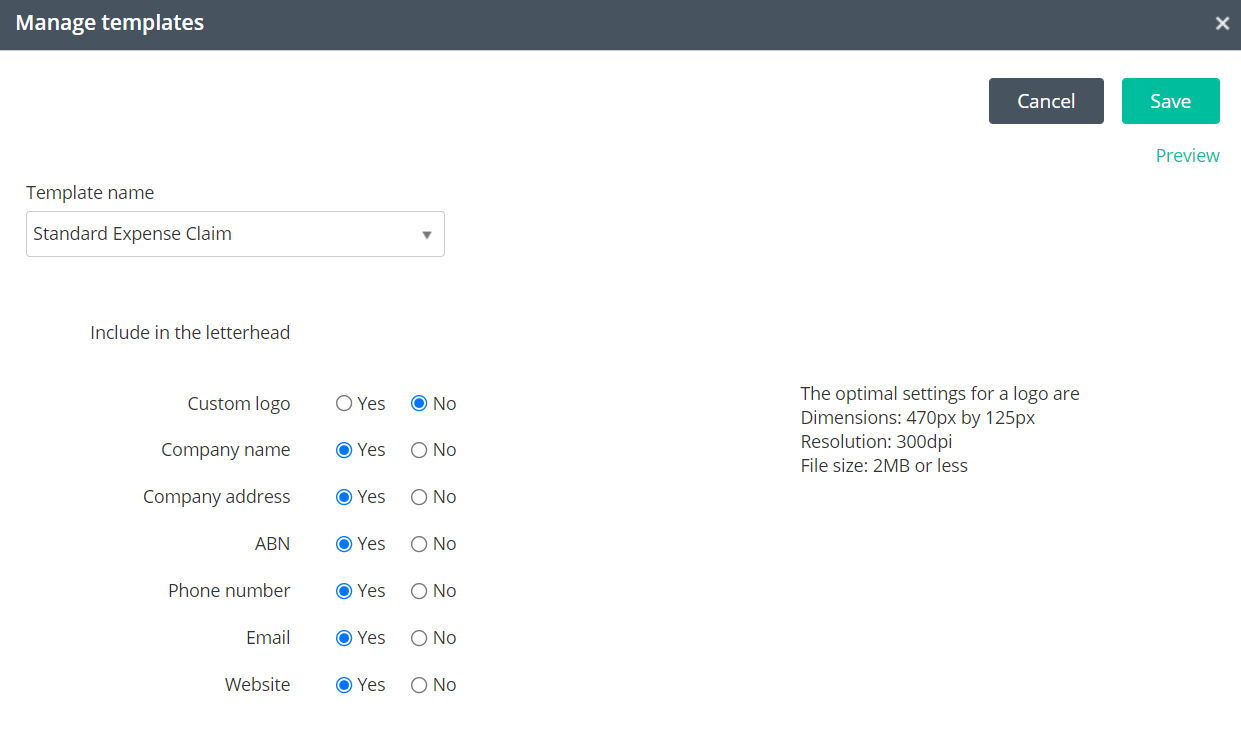Click the 'Manage templates' title text

click(x=110, y=22)
